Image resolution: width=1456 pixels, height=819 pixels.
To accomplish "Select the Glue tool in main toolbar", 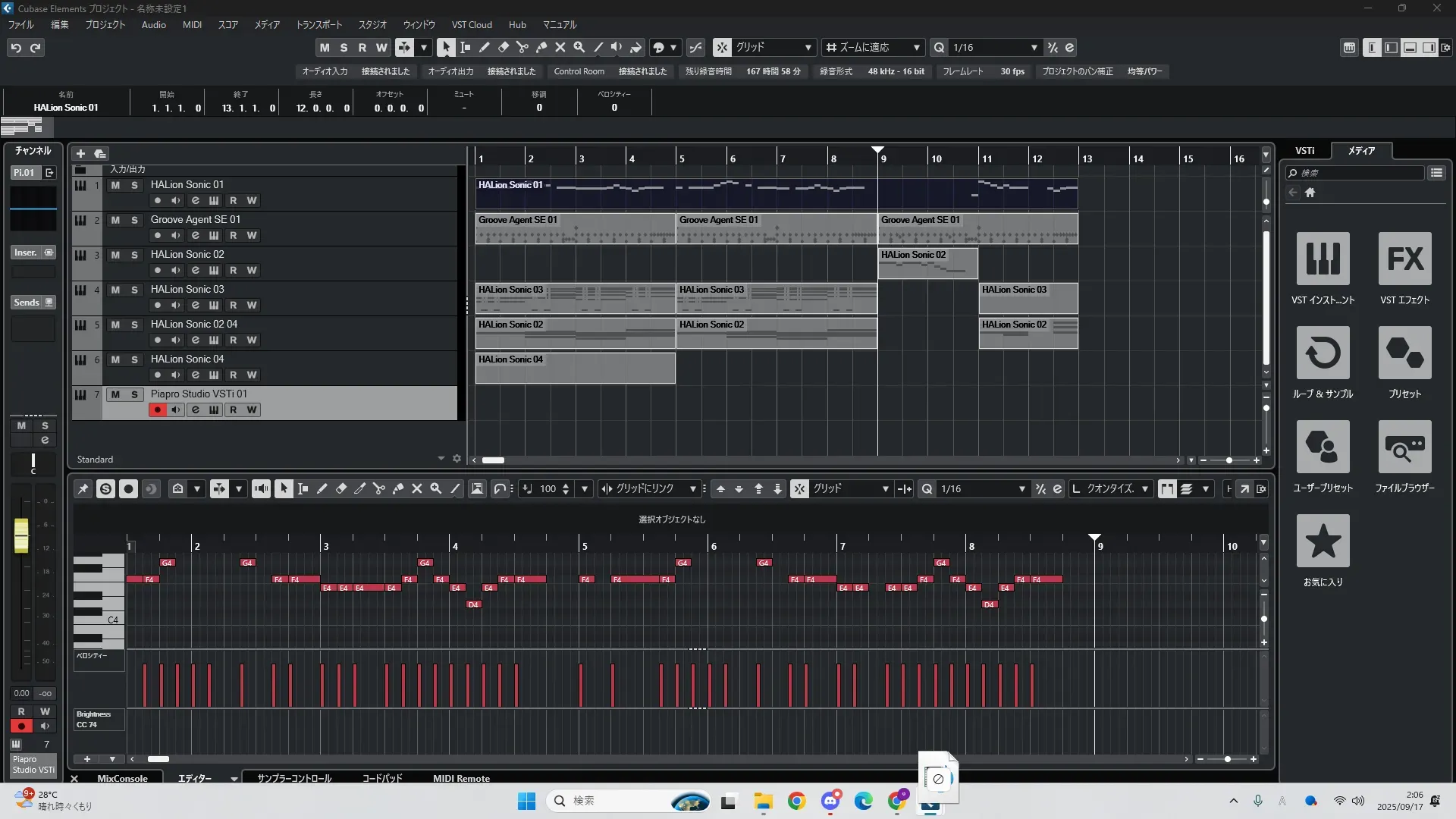I will 541,47.
